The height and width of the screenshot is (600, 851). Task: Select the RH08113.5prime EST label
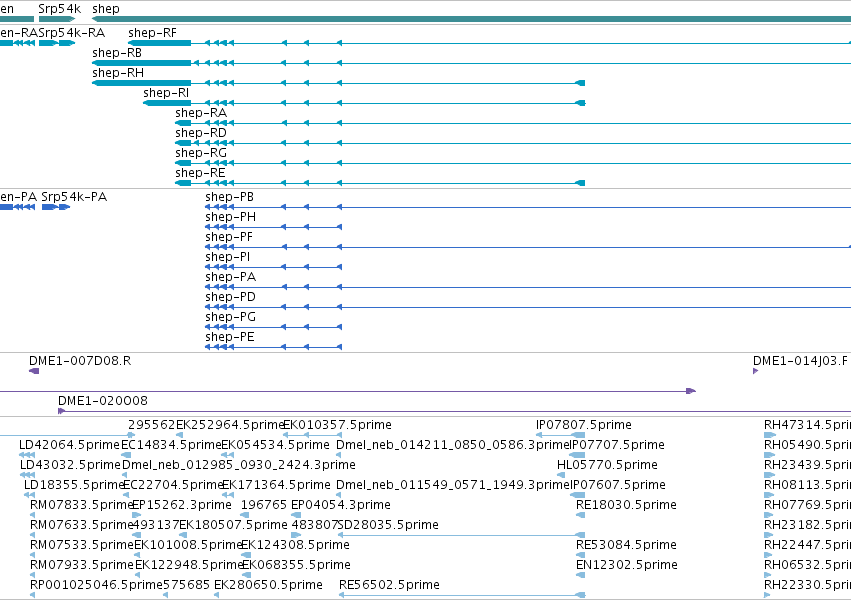[x=807, y=485]
